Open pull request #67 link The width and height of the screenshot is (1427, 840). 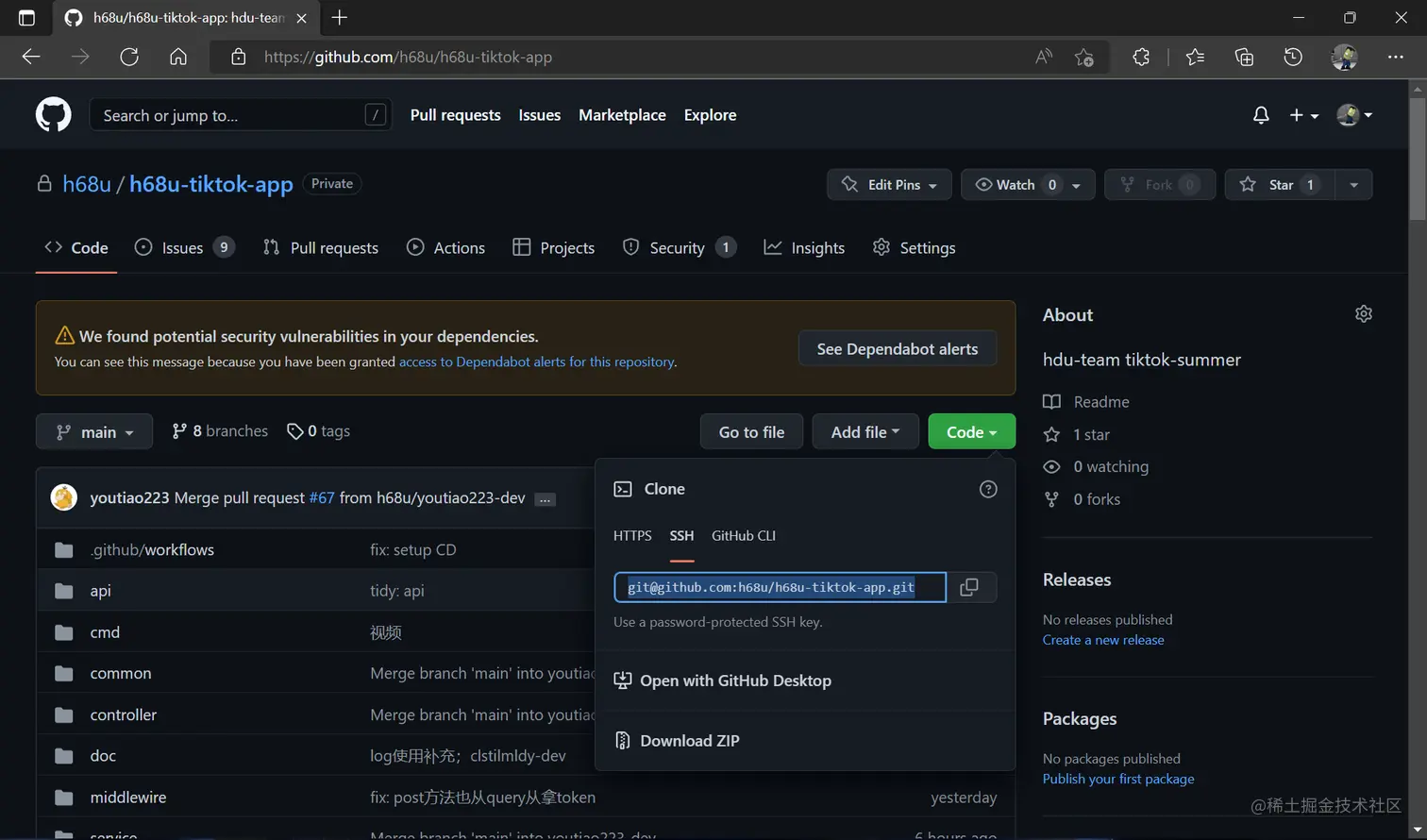[322, 497]
